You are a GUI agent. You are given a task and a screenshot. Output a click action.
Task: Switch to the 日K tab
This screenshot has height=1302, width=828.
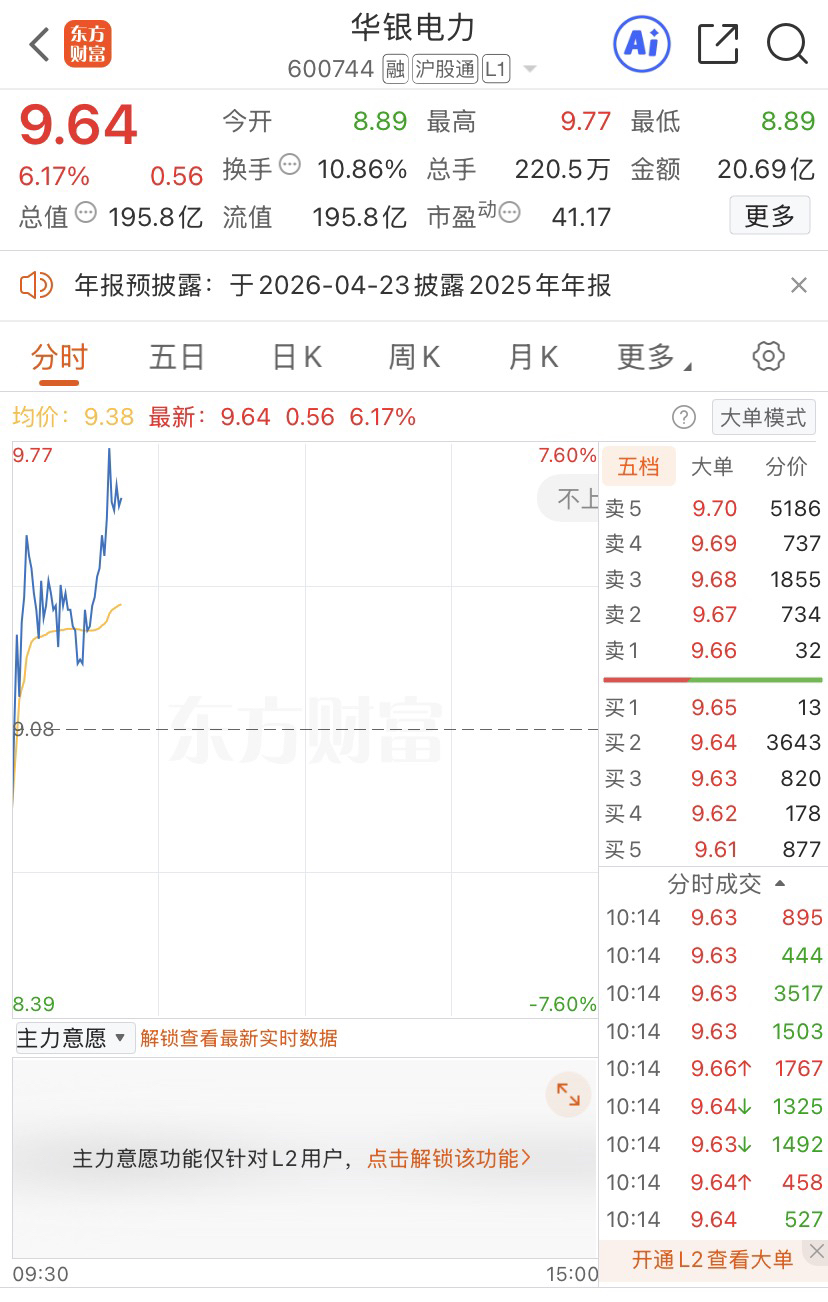click(297, 357)
